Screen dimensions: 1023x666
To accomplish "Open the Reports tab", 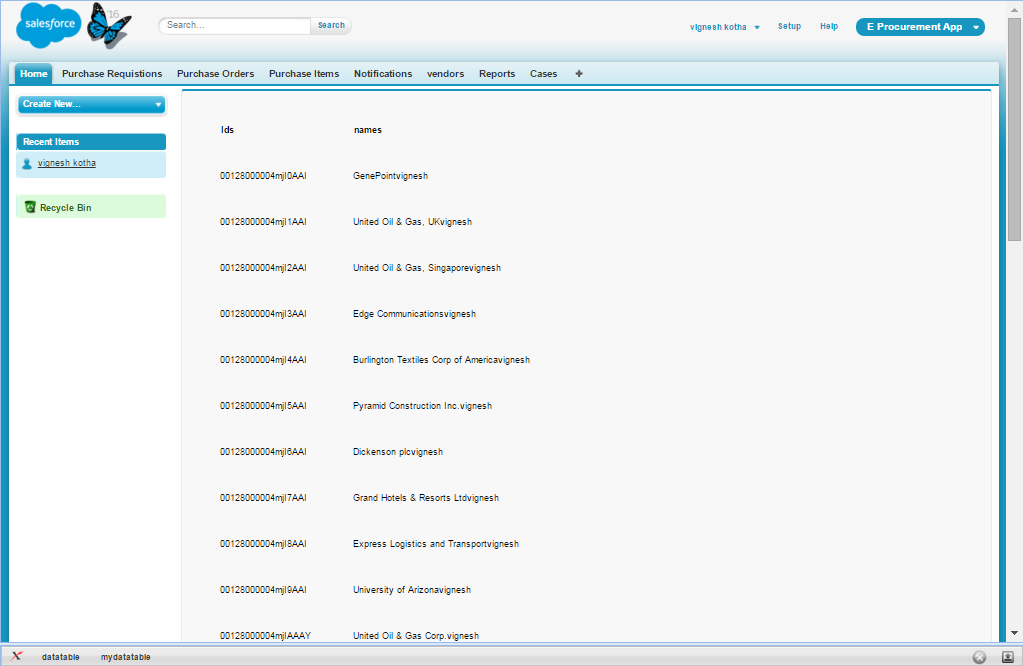I will click(x=497, y=73).
